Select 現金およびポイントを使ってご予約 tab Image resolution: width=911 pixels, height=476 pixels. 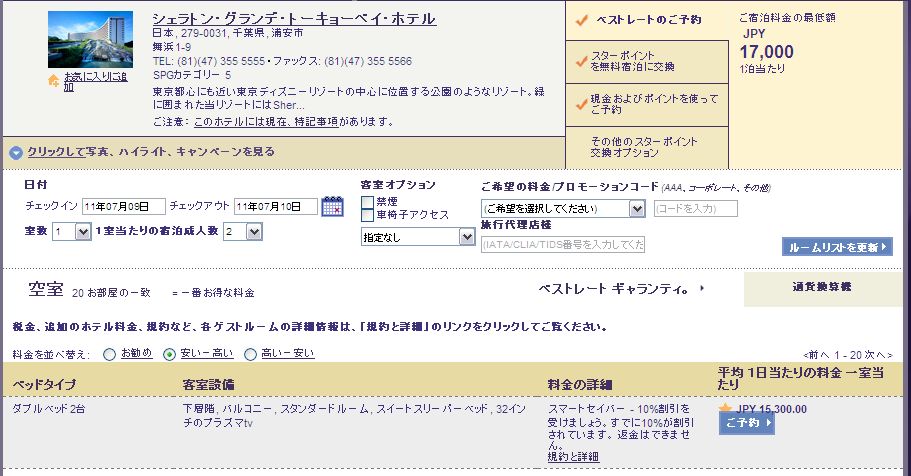pyautogui.click(x=646, y=104)
